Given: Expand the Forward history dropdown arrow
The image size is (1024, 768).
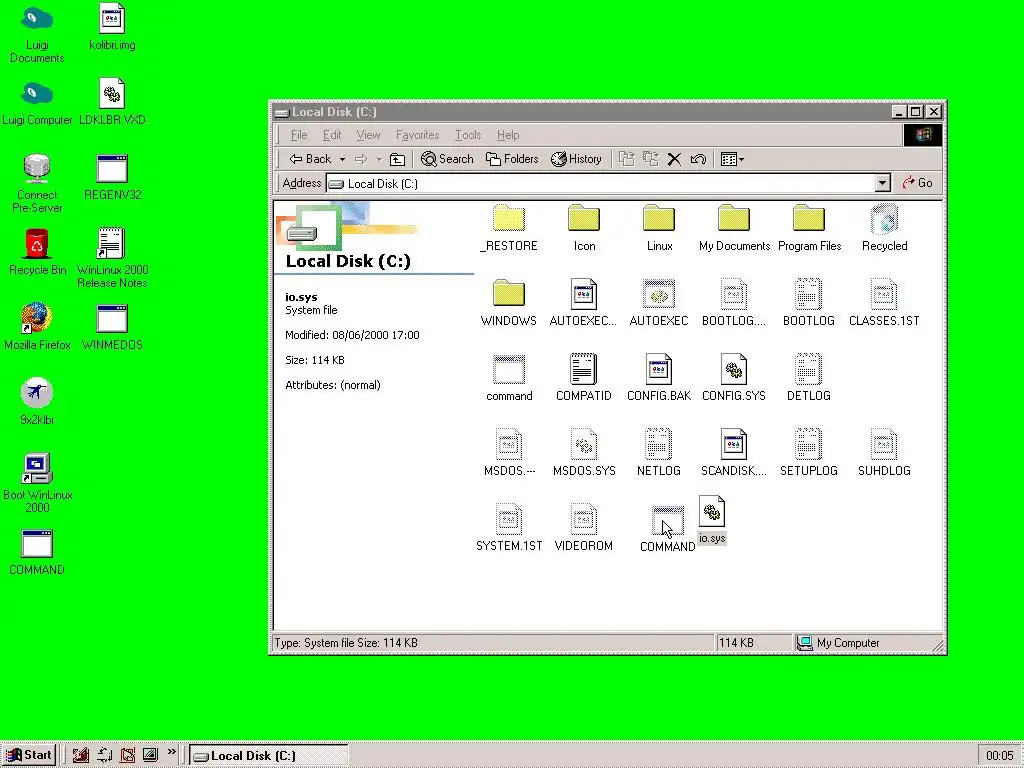Looking at the screenshot, I should (x=379, y=159).
